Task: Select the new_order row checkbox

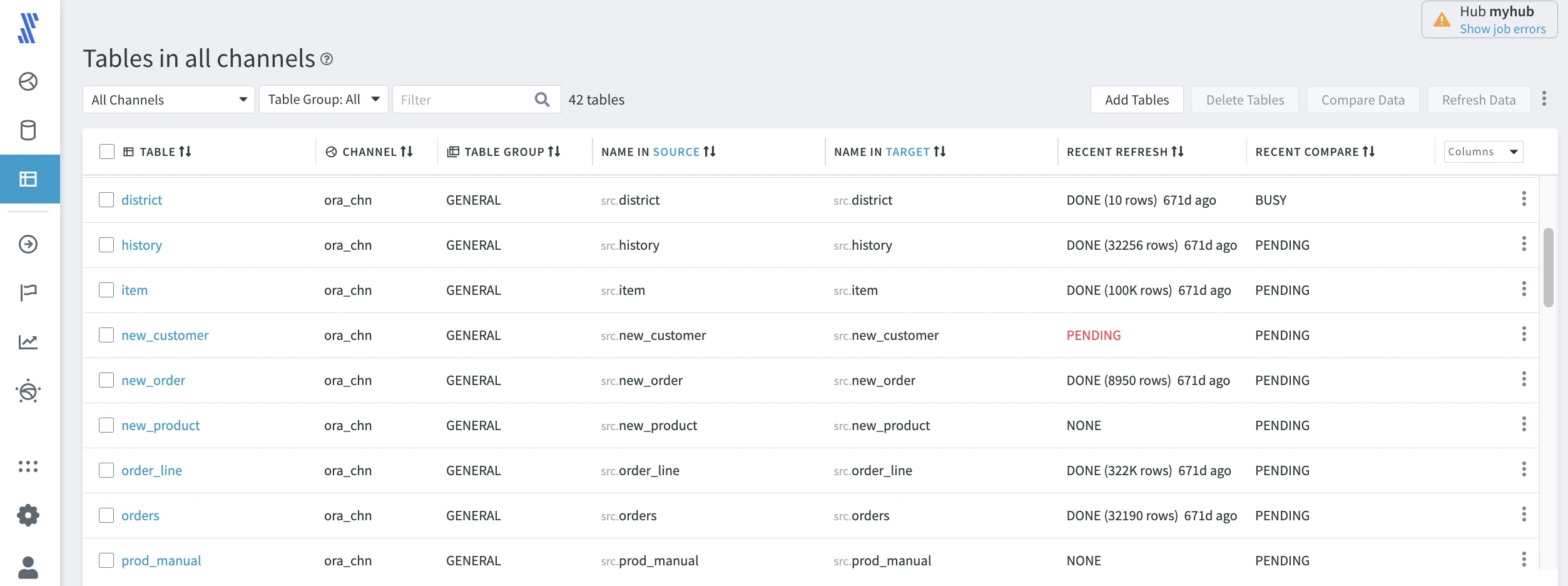Action: tap(106, 380)
